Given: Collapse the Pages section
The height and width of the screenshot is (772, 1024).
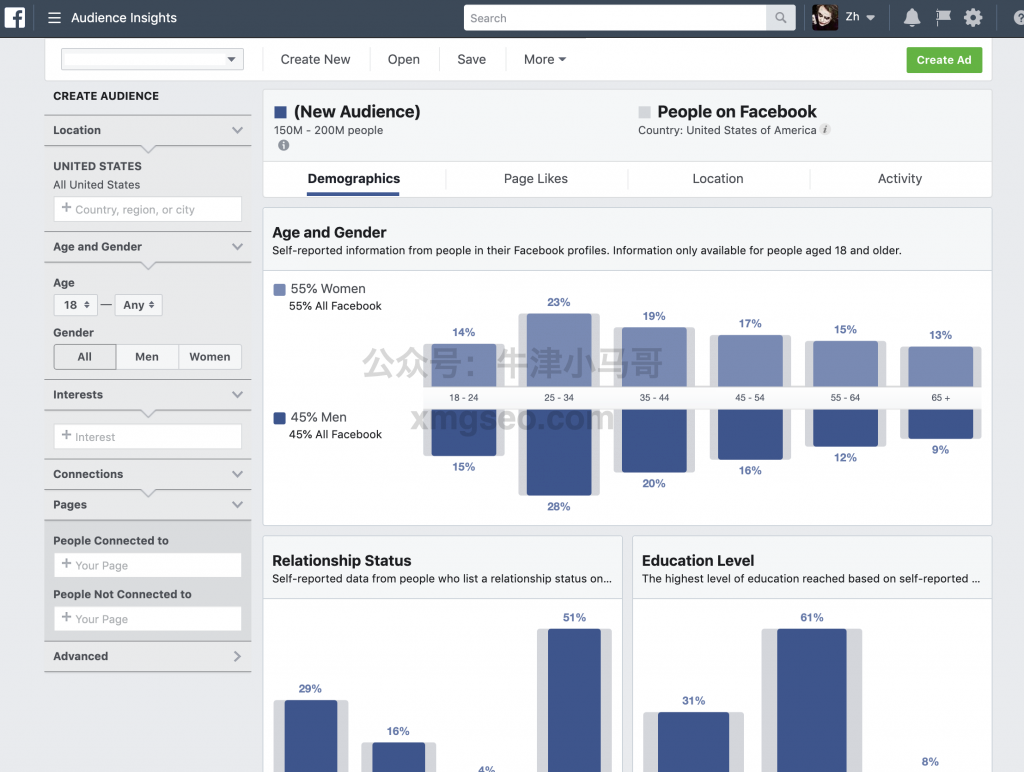Looking at the screenshot, I should click(238, 505).
